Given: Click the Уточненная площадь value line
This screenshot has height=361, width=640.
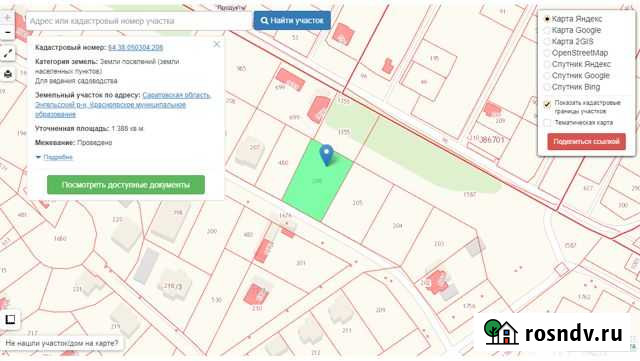Looking at the screenshot, I should click(89, 128).
